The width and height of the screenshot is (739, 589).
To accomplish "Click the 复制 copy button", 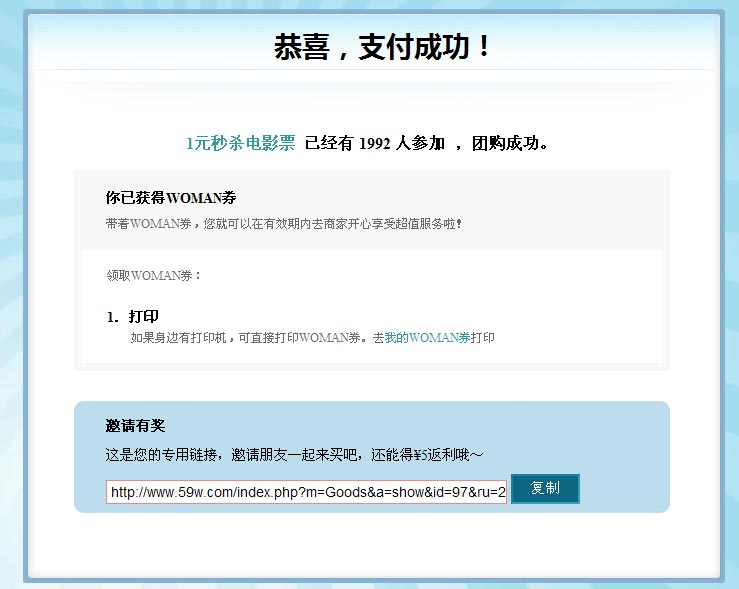I will click(x=545, y=489).
